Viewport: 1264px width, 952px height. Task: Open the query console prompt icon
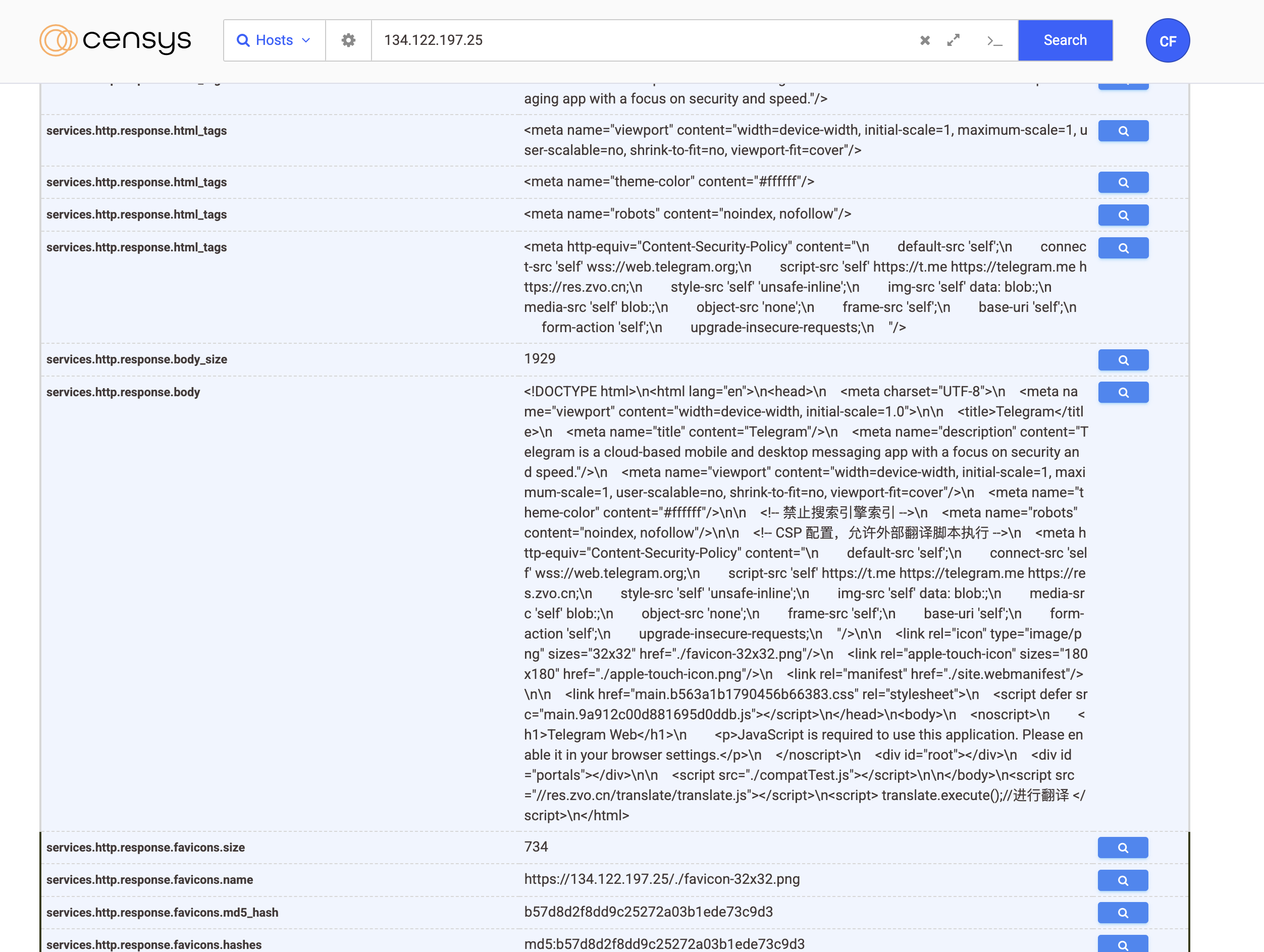(994, 40)
